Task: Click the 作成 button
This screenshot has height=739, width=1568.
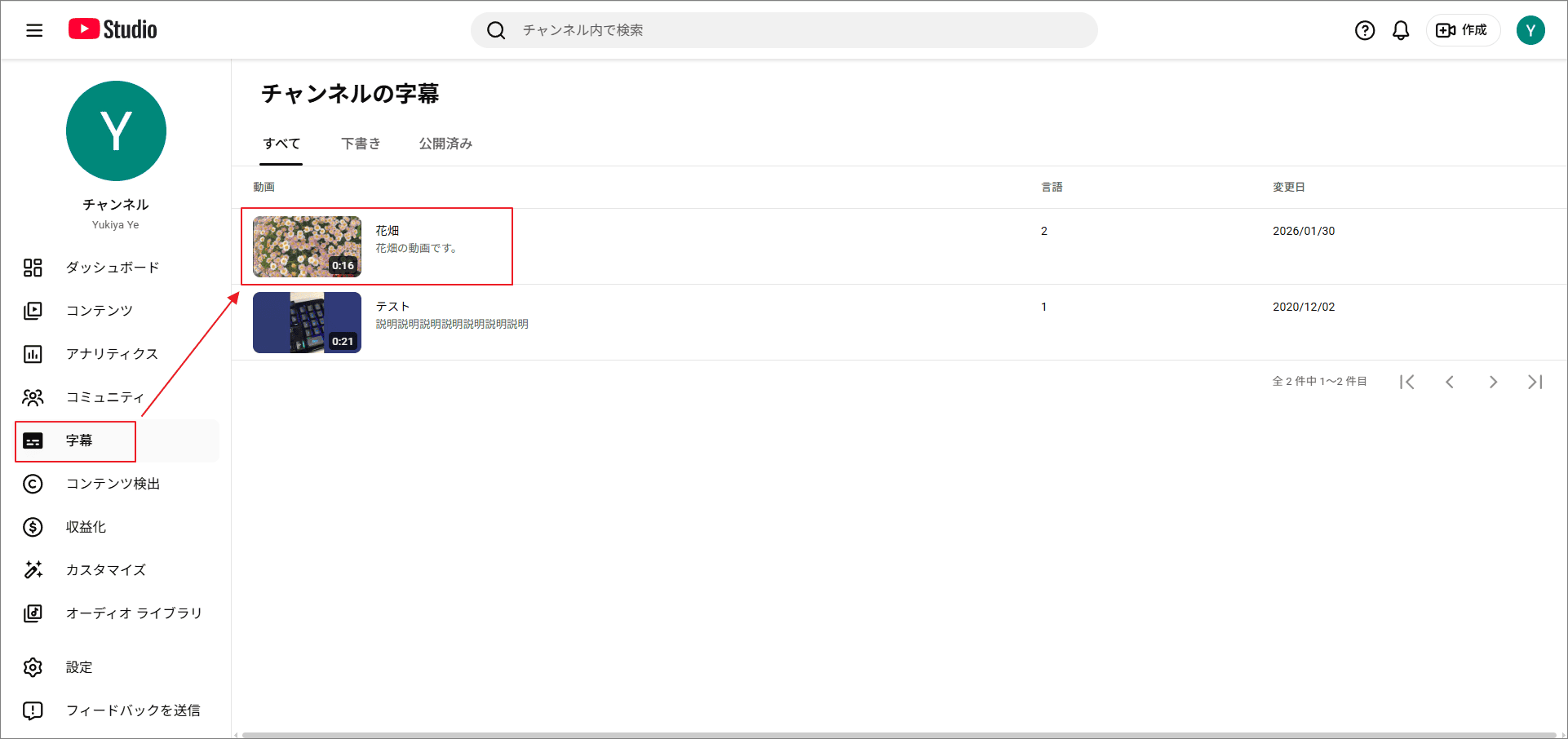Action: pos(1463,29)
